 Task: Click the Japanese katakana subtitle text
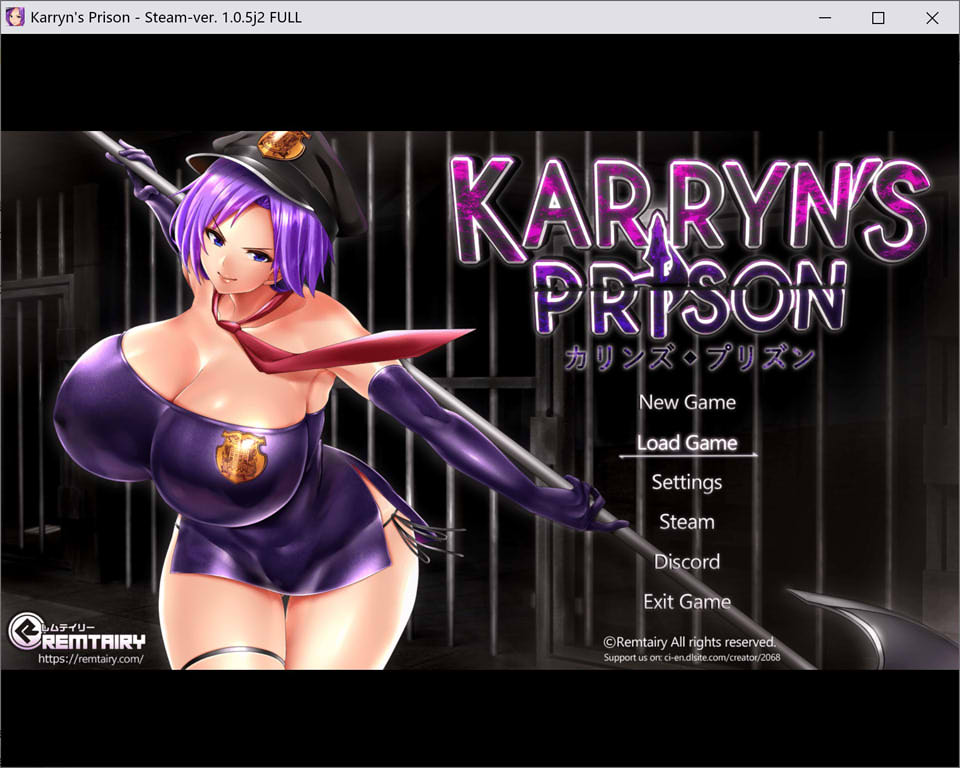click(690, 358)
